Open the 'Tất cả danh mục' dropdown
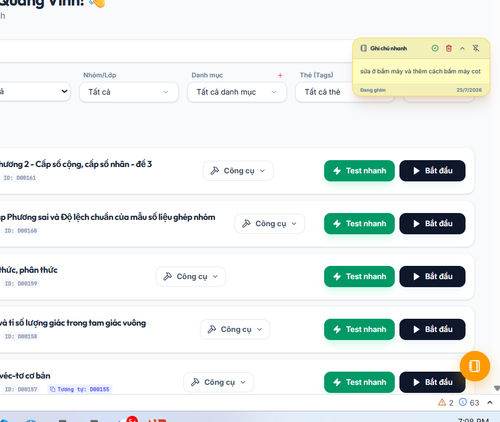 (237, 92)
